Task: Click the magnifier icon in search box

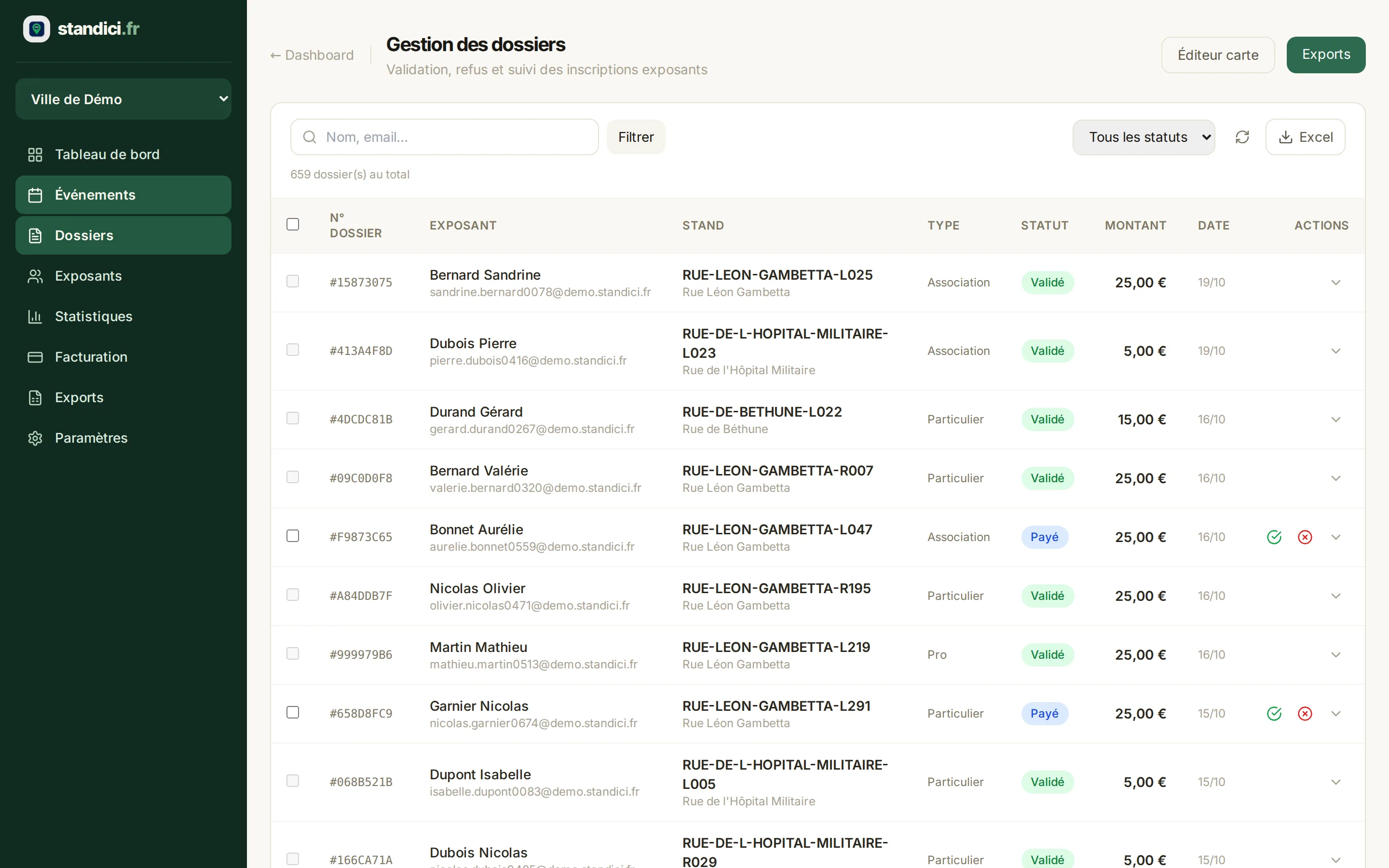Action: point(309,137)
